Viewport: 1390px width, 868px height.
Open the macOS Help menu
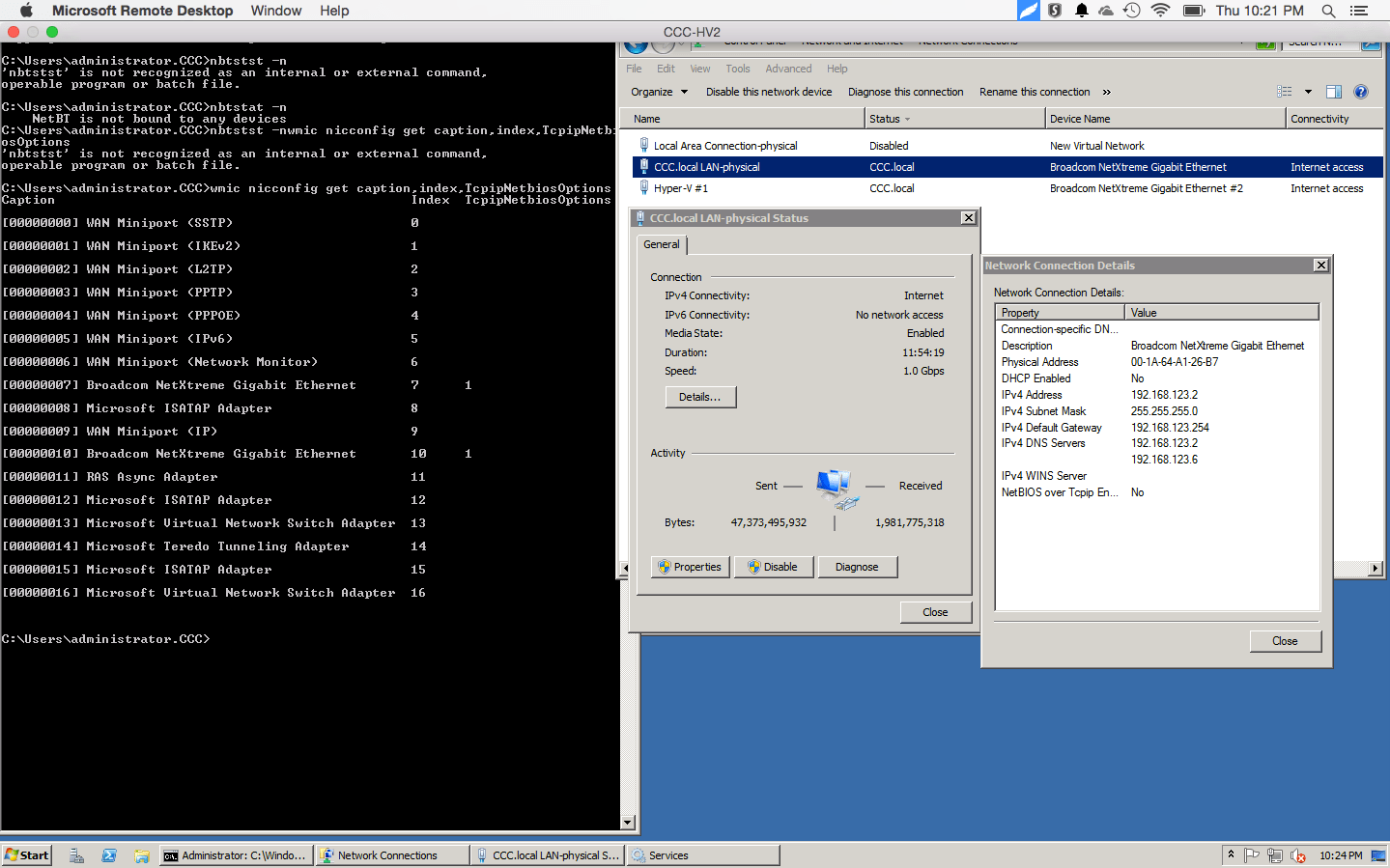(x=334, y=11)
